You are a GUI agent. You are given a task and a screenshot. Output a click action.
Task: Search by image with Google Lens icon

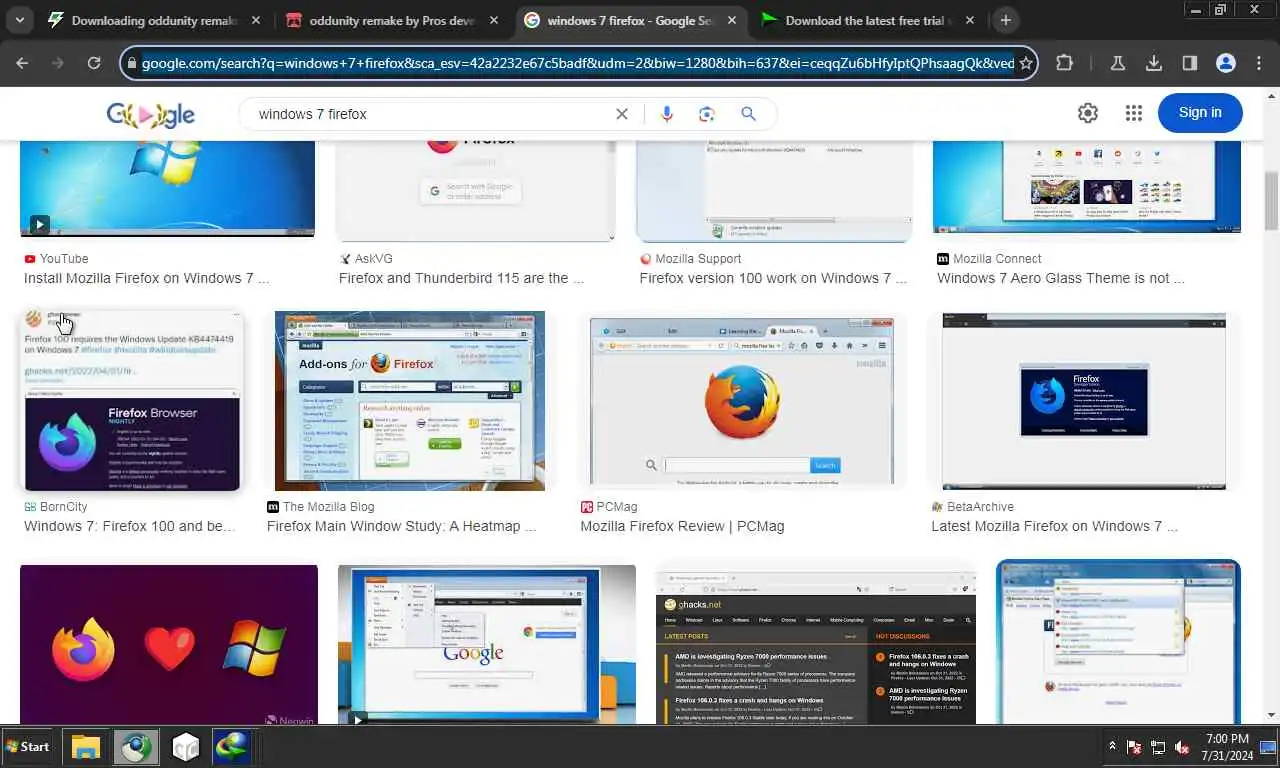tap(707, 114)
